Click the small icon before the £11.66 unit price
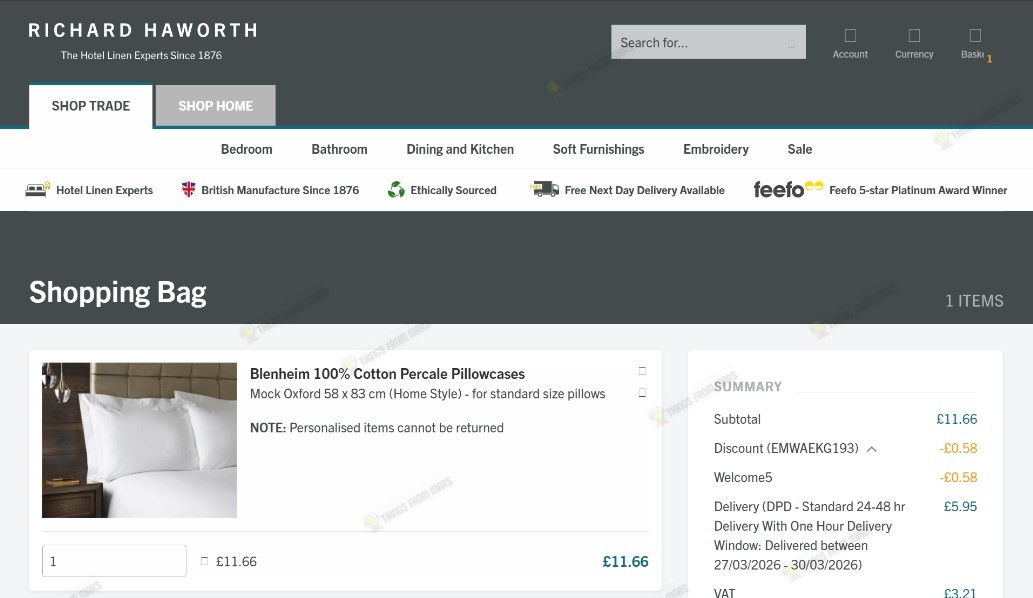The height and width of the screenshot is (598, 1033). coord(204,561)
